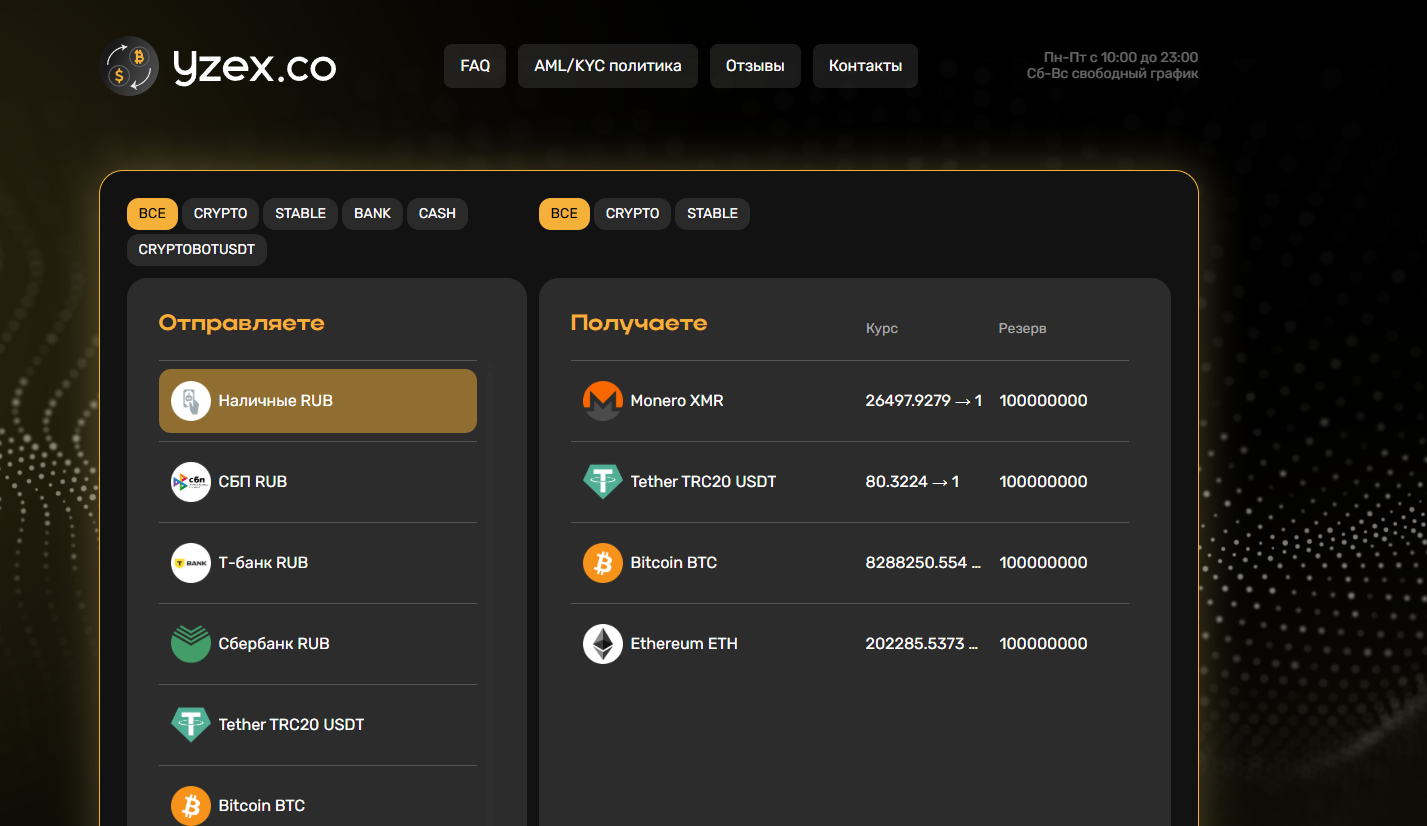Choose Tether TRC20 USDT to send
The image size is (1427, 826).
pos(318,725)
